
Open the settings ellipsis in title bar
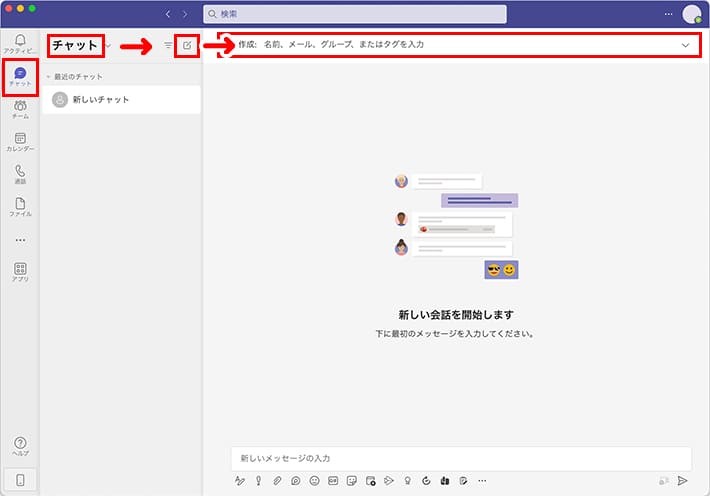pos(668,14)
